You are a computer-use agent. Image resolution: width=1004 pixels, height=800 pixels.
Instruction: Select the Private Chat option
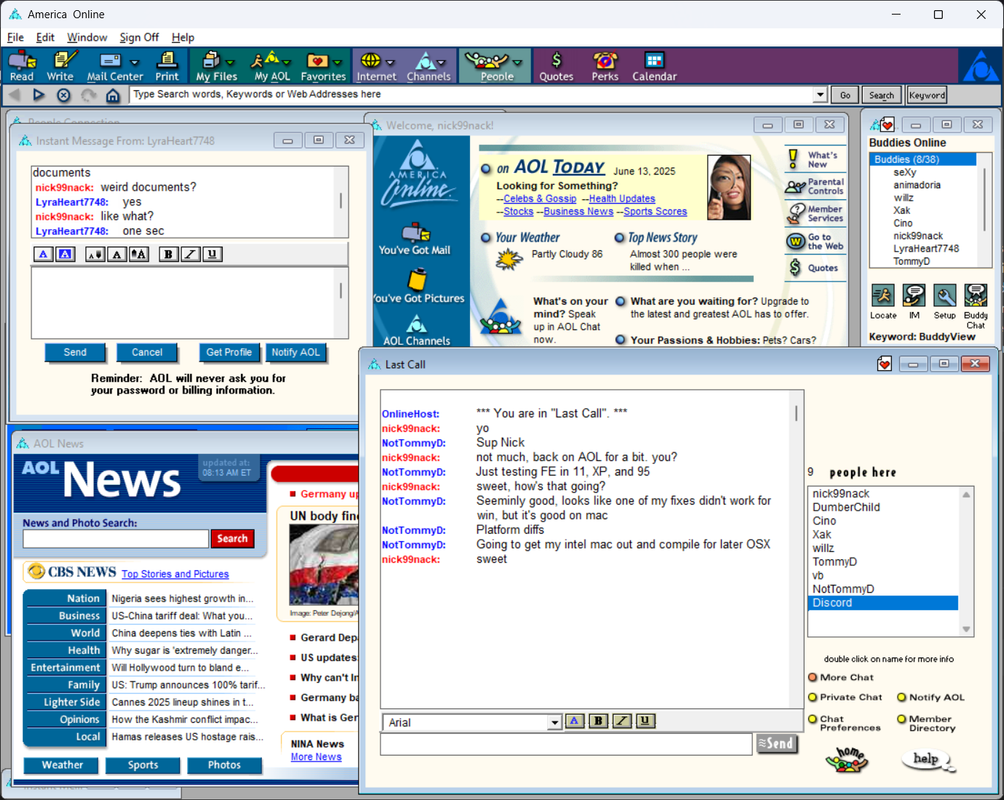coord(845,698)
